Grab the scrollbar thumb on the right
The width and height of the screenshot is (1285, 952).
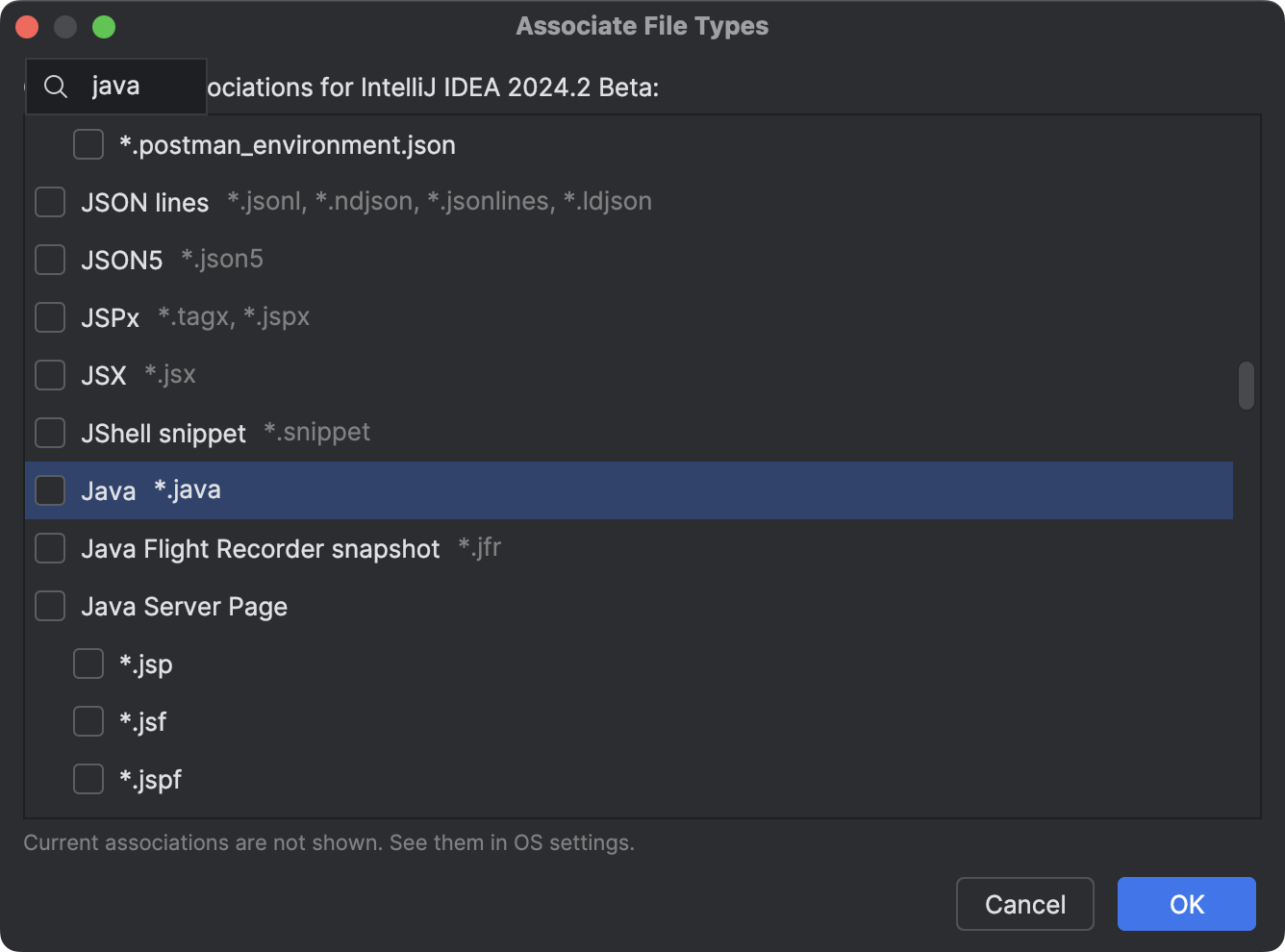(1246, 385)
